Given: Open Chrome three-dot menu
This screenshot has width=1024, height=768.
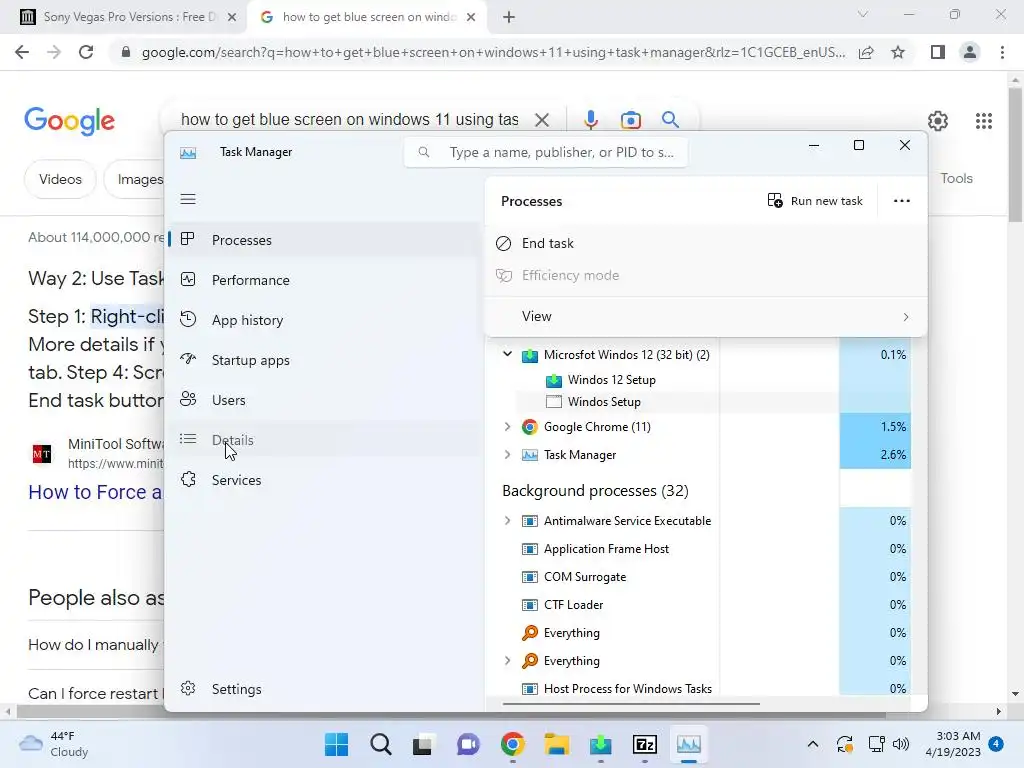Looking at the screenshot, I should click(x=1002, y=52).
